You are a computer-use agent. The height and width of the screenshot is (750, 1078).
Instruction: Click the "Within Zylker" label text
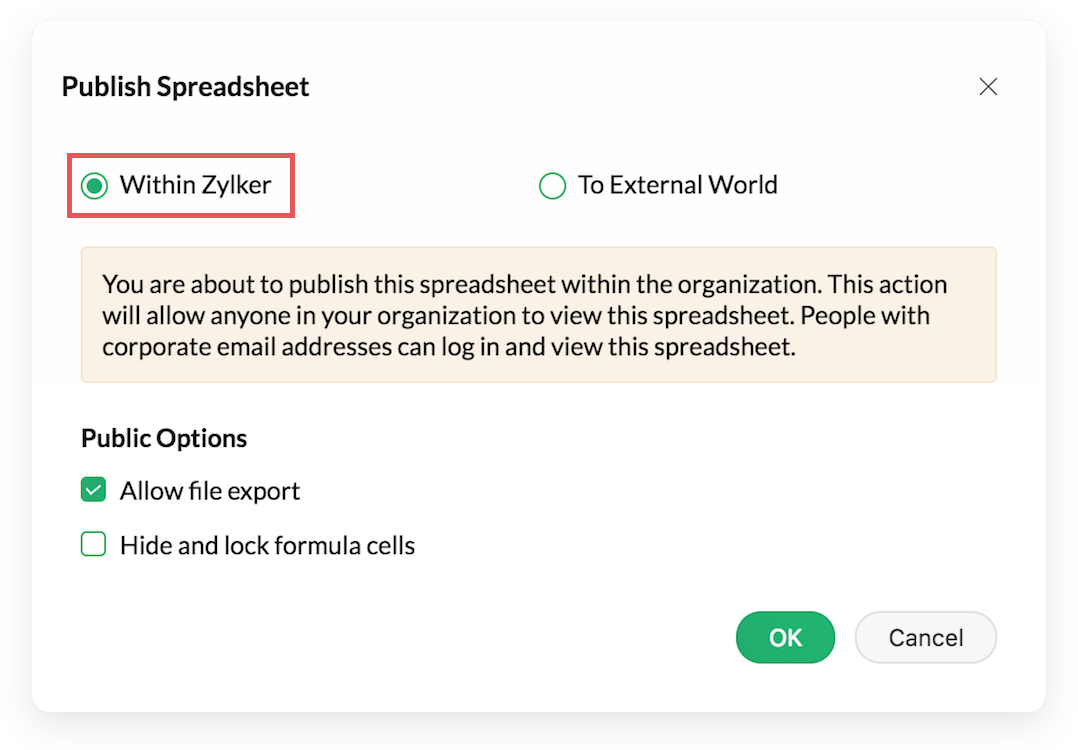(195, 185)
